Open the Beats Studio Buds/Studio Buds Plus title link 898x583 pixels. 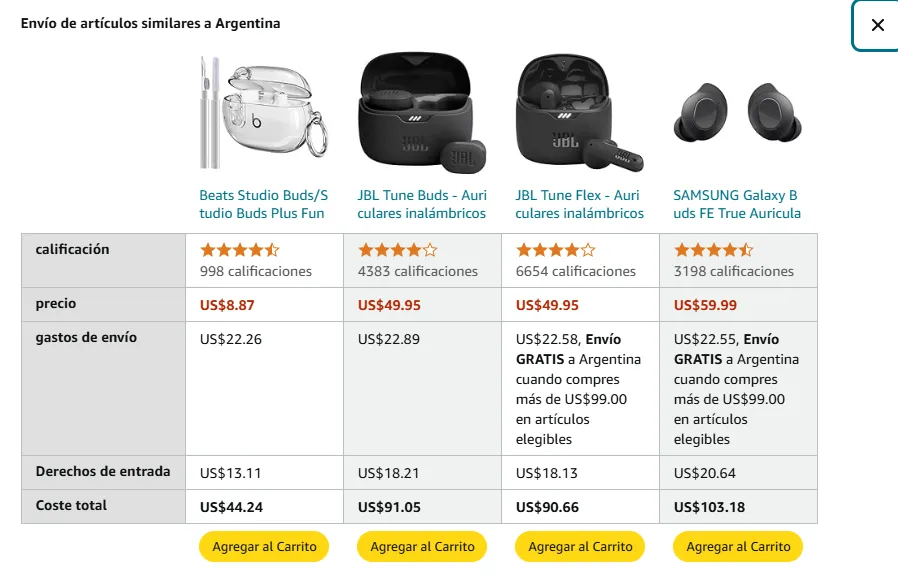[x=264, y=204]
